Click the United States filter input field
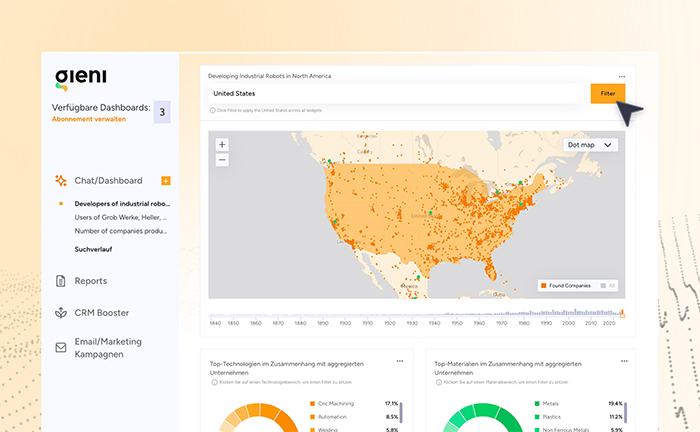The width and height of the screenshot is (700, 432). coord(396,94)
